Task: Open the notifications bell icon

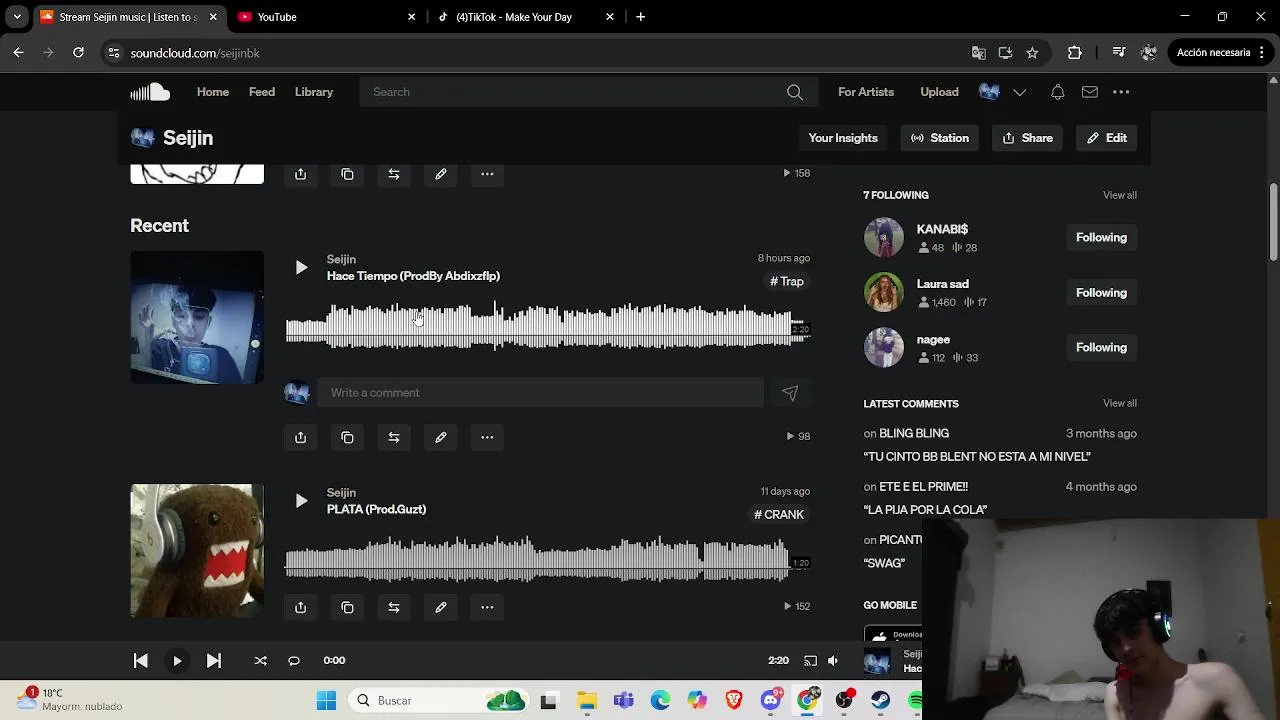Action: pos(1057,92)
